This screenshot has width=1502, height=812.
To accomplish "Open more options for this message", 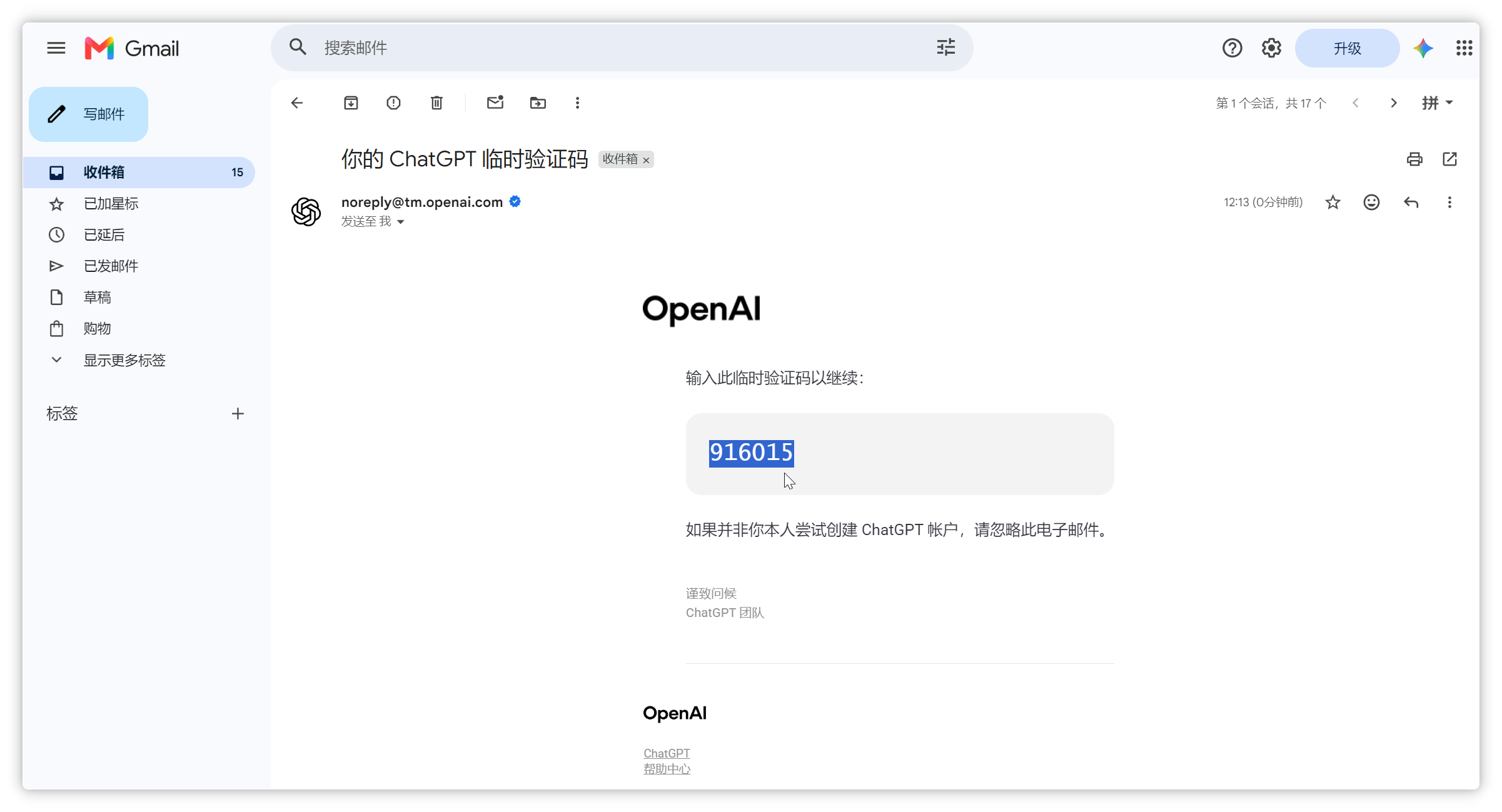I will click(x=1449, y=203).
